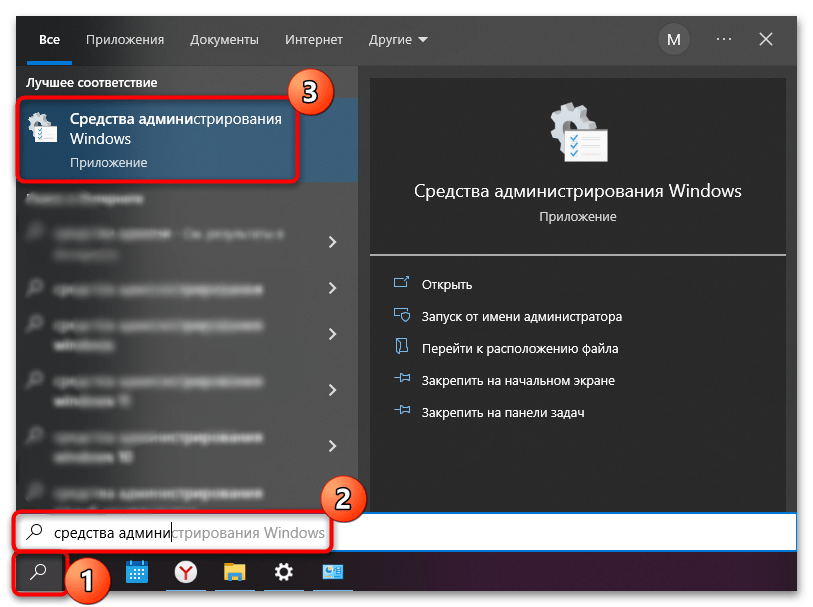Expand the "Другие" dropdown filter
Image resolution: width=813 pixels, height=607 pixels.
pos(397,40)
